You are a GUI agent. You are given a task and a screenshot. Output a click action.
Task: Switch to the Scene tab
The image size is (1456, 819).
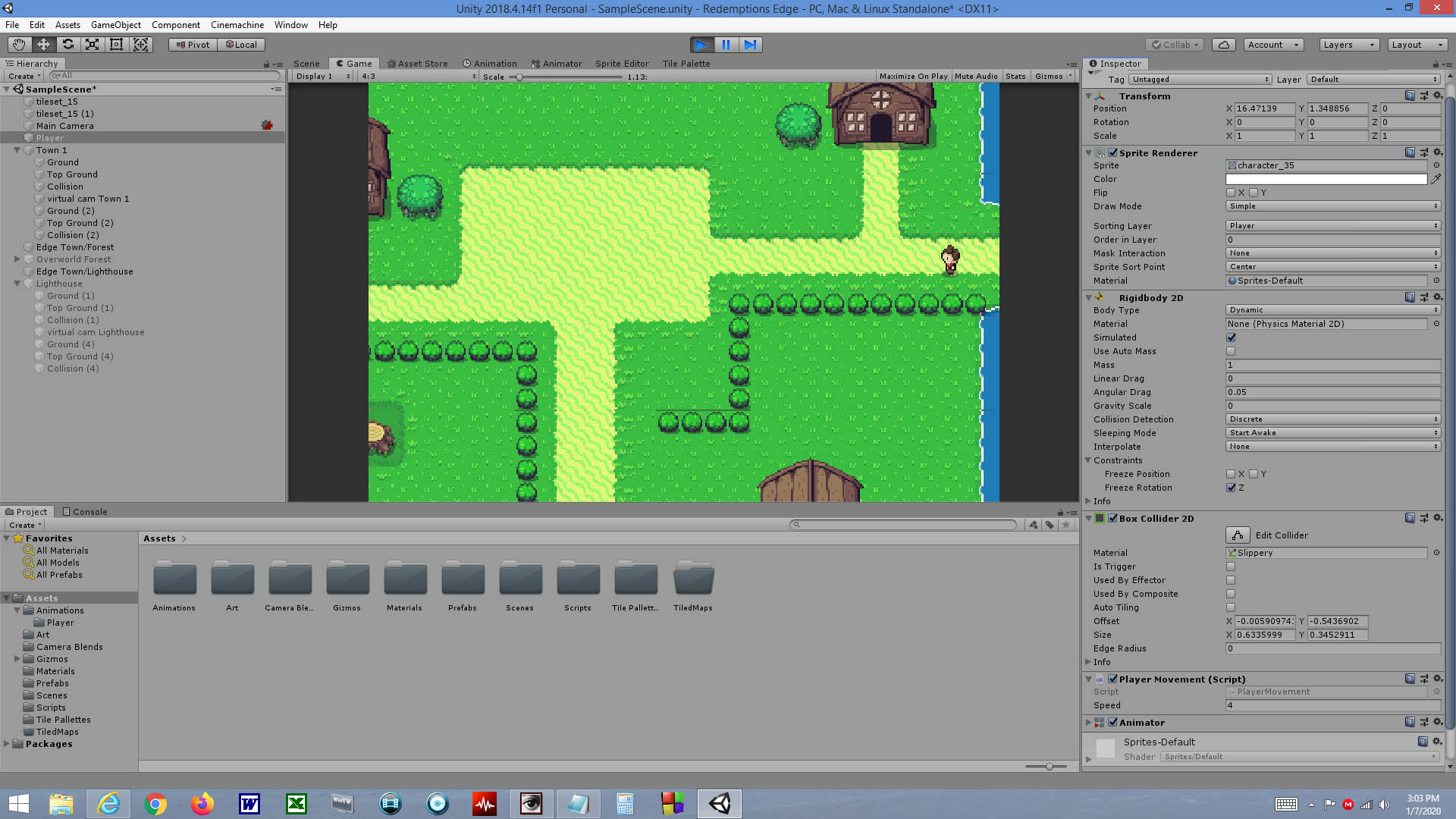pos(306,64)
